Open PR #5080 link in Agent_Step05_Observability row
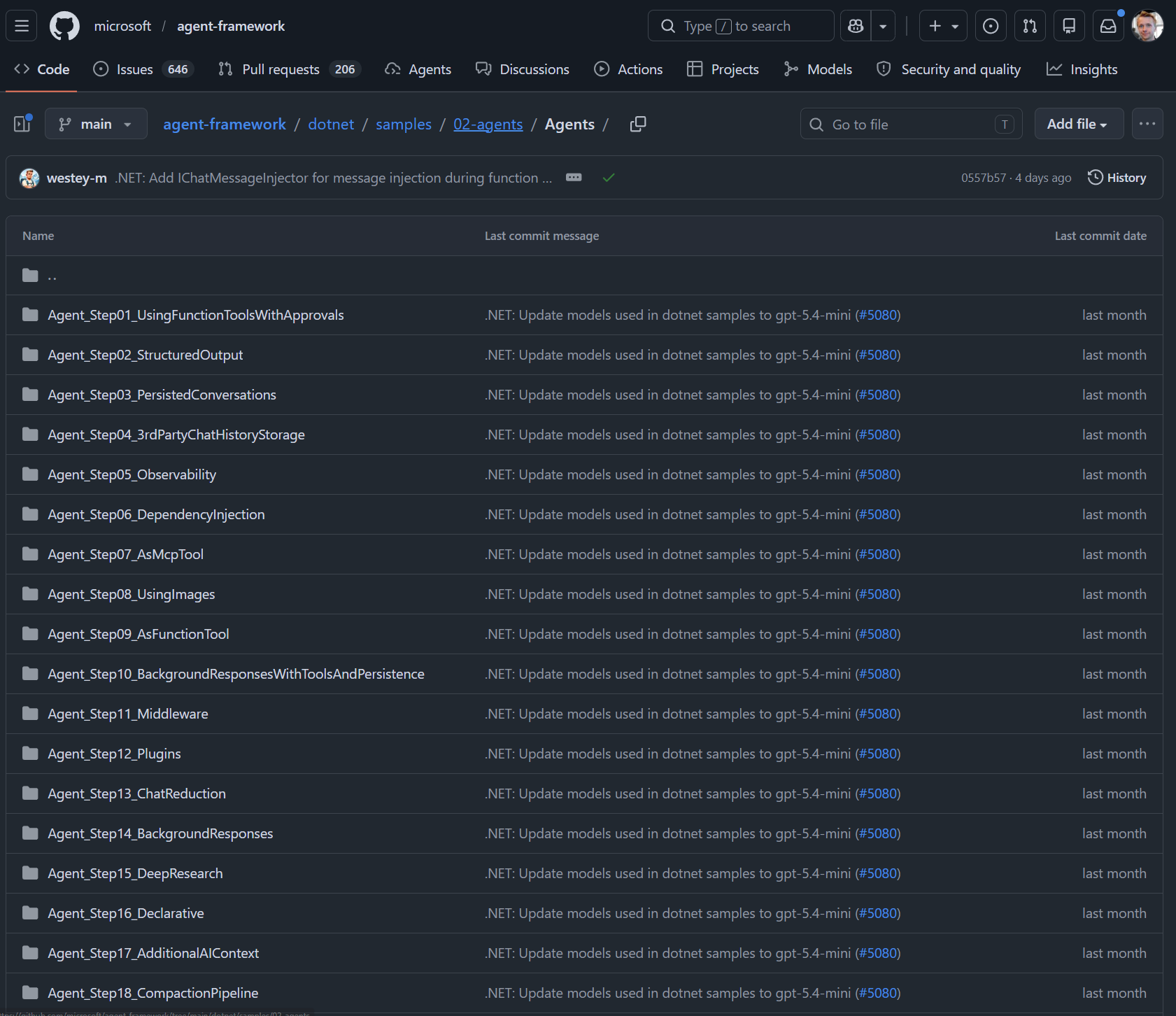Image resolution: width=1176 pixels, height=1016 pixels. point(878,474)
